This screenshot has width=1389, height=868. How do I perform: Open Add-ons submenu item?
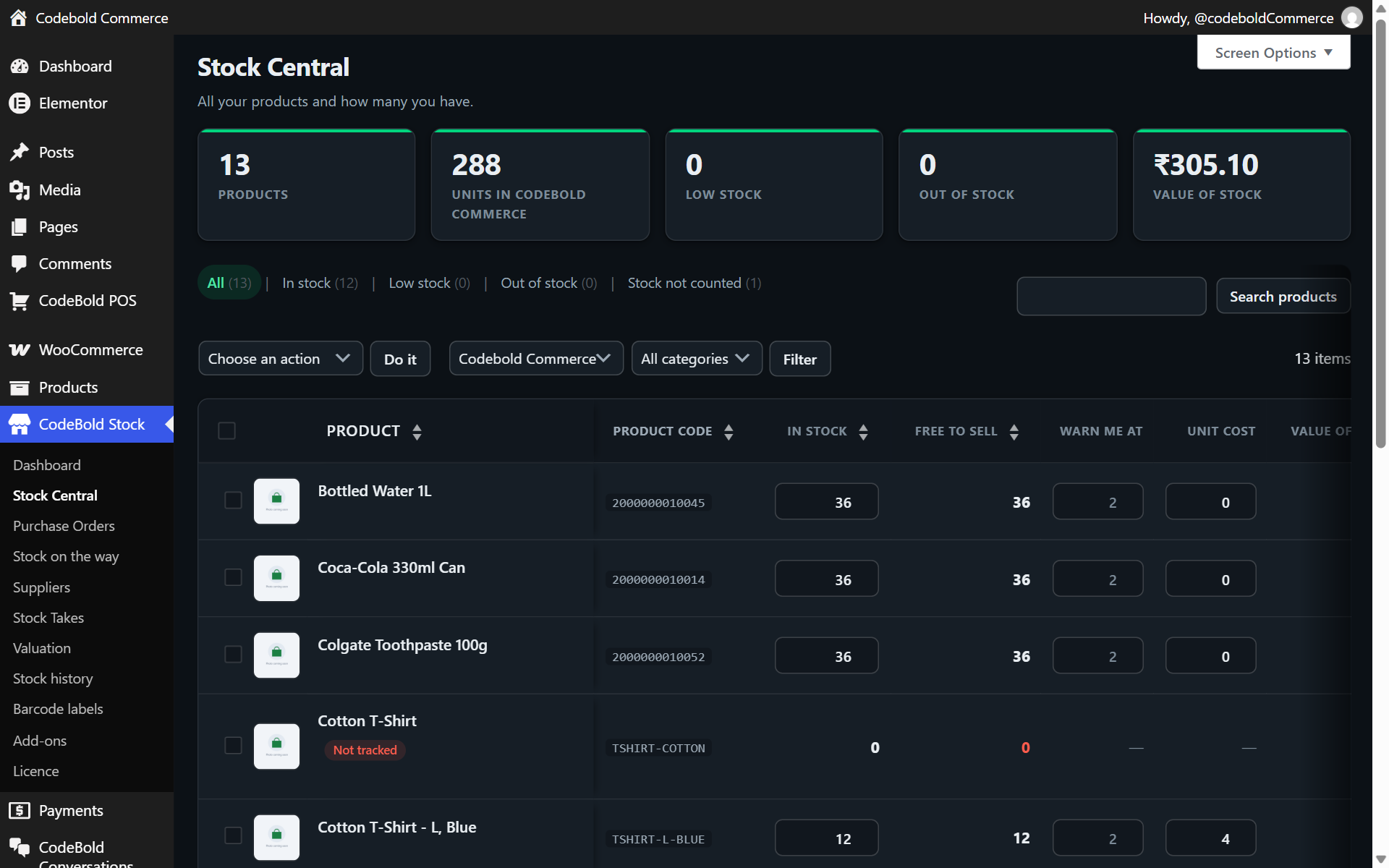40,741
